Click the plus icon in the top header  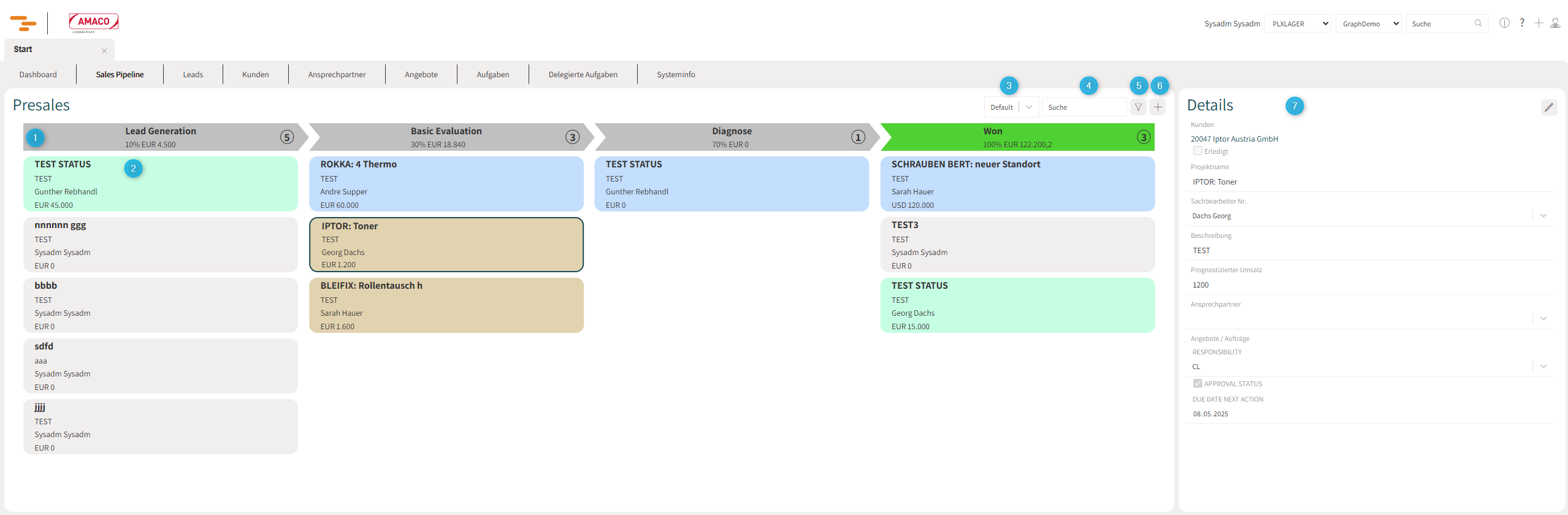coord(1539,23)
